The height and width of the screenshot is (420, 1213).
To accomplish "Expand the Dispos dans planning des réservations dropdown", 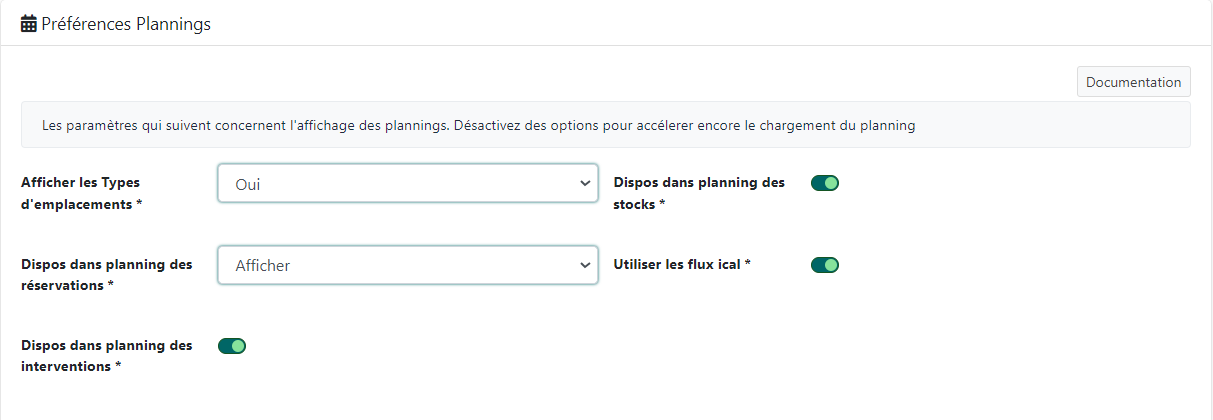I will [x=407, y=265].
